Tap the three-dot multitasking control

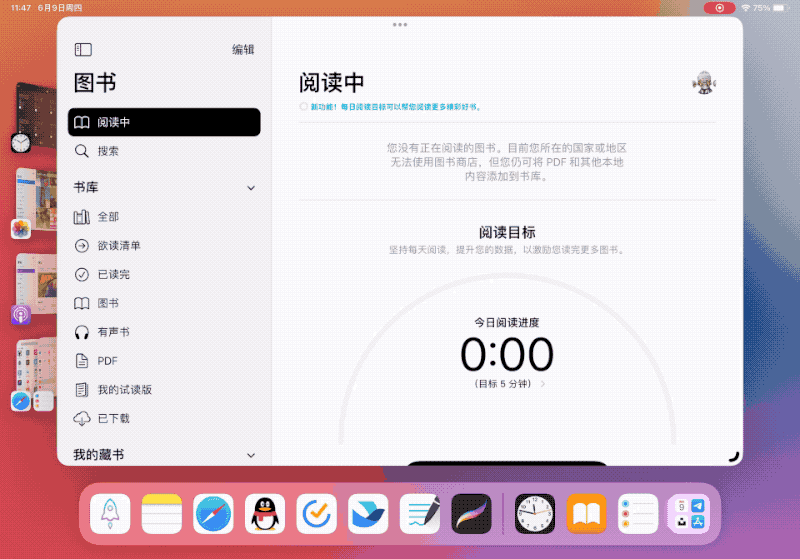coord(400,24)
